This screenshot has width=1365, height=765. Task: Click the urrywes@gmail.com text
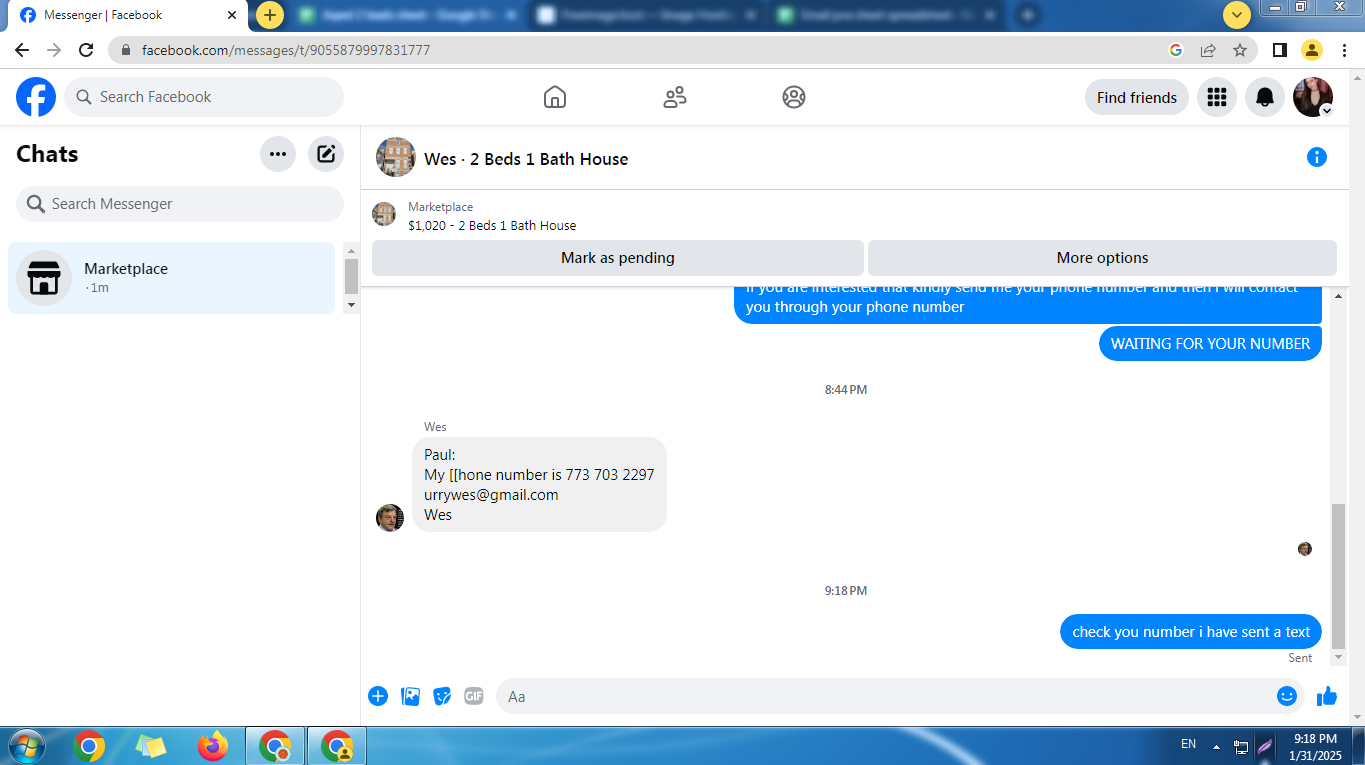pos(491,495)
